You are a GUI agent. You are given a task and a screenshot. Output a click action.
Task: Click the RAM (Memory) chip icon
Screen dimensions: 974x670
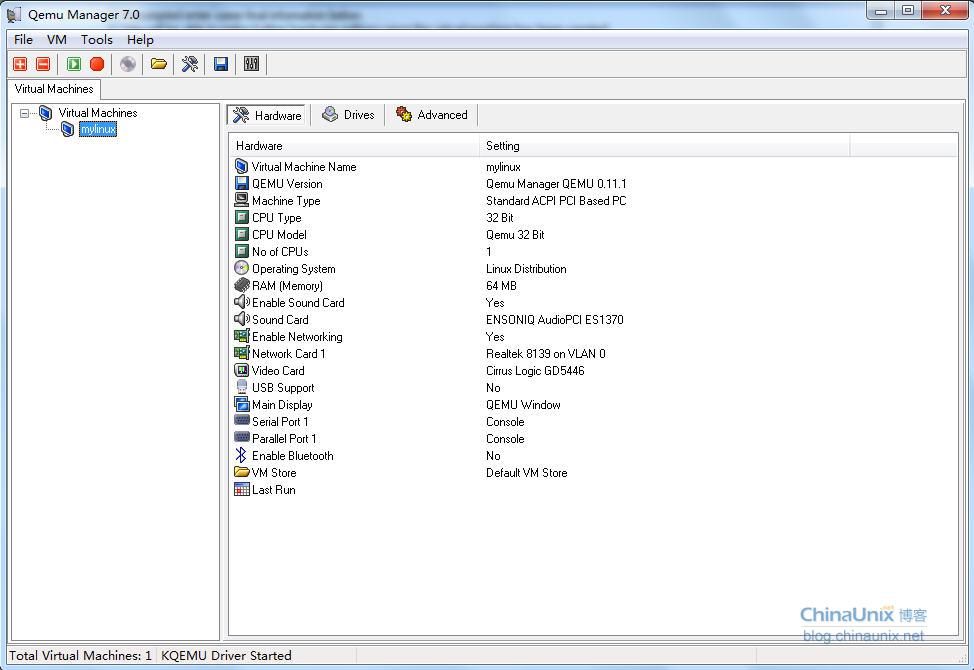click(x=242, y=285)
